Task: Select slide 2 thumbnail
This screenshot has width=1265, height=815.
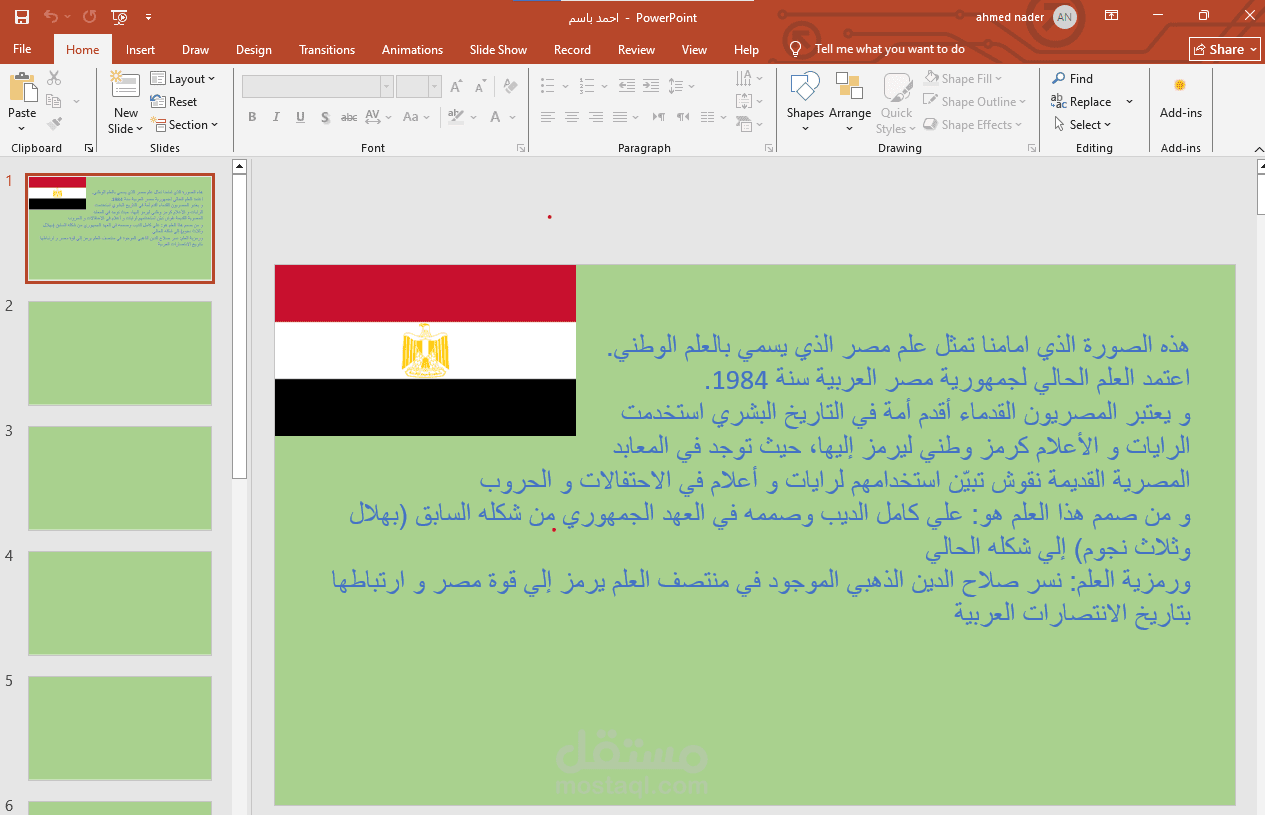Action: tap(120, 353)
